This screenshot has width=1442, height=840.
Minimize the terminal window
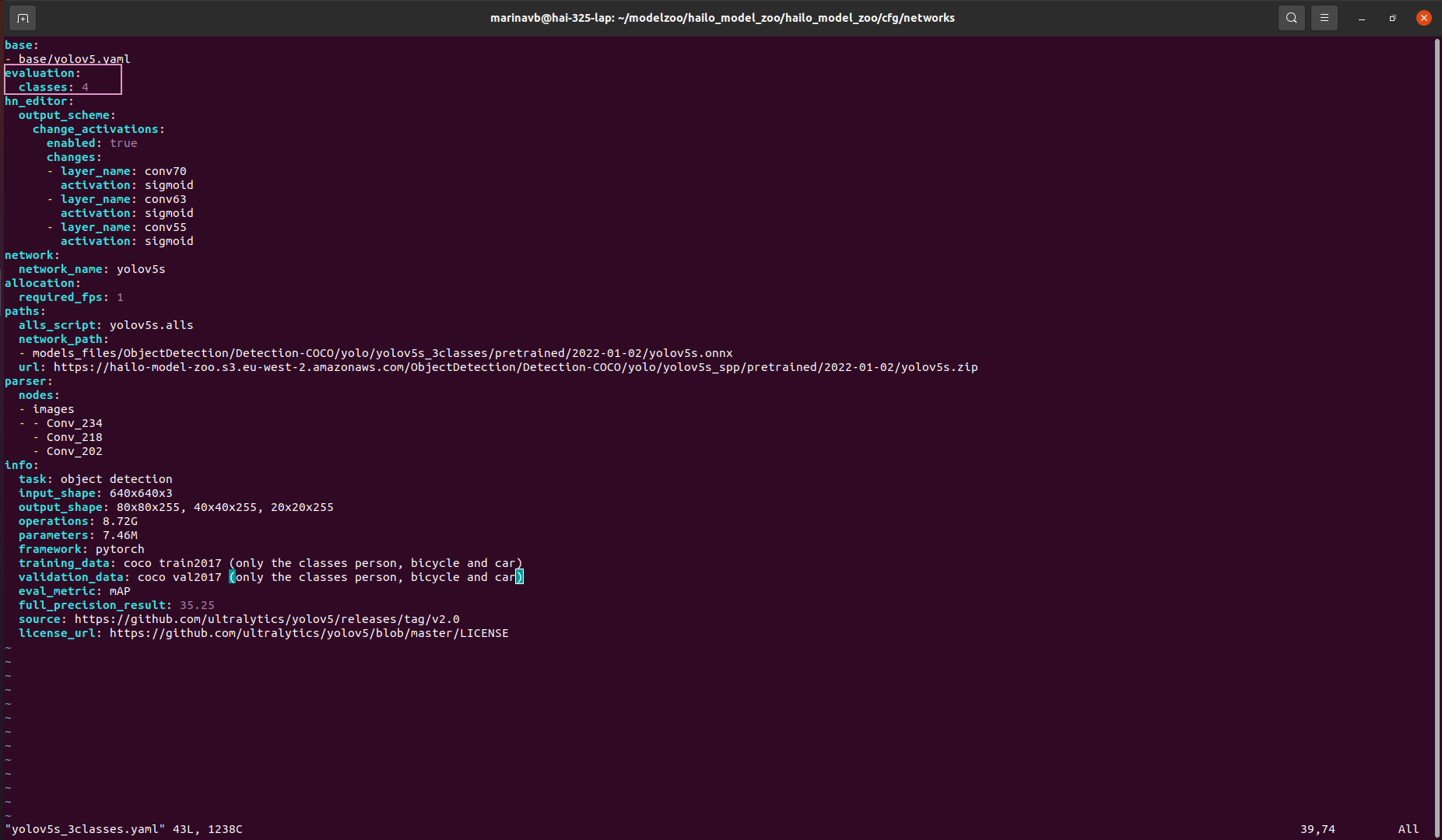click(1362, 18)
